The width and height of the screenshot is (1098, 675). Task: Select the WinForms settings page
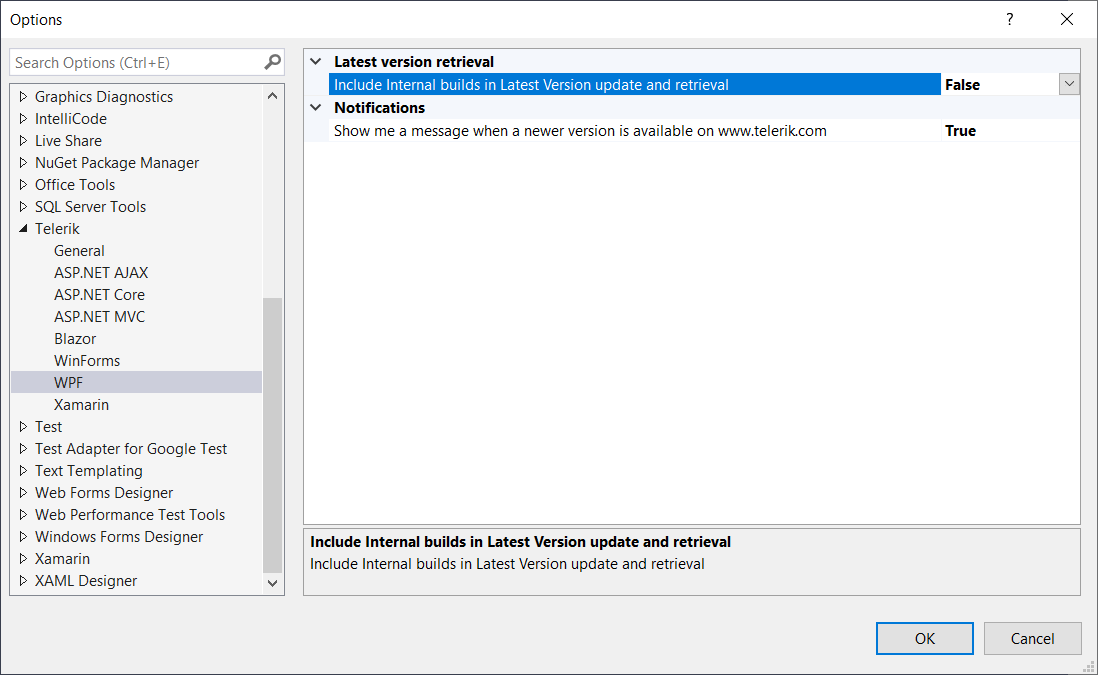pyautogui.click(x=85, y=360)
